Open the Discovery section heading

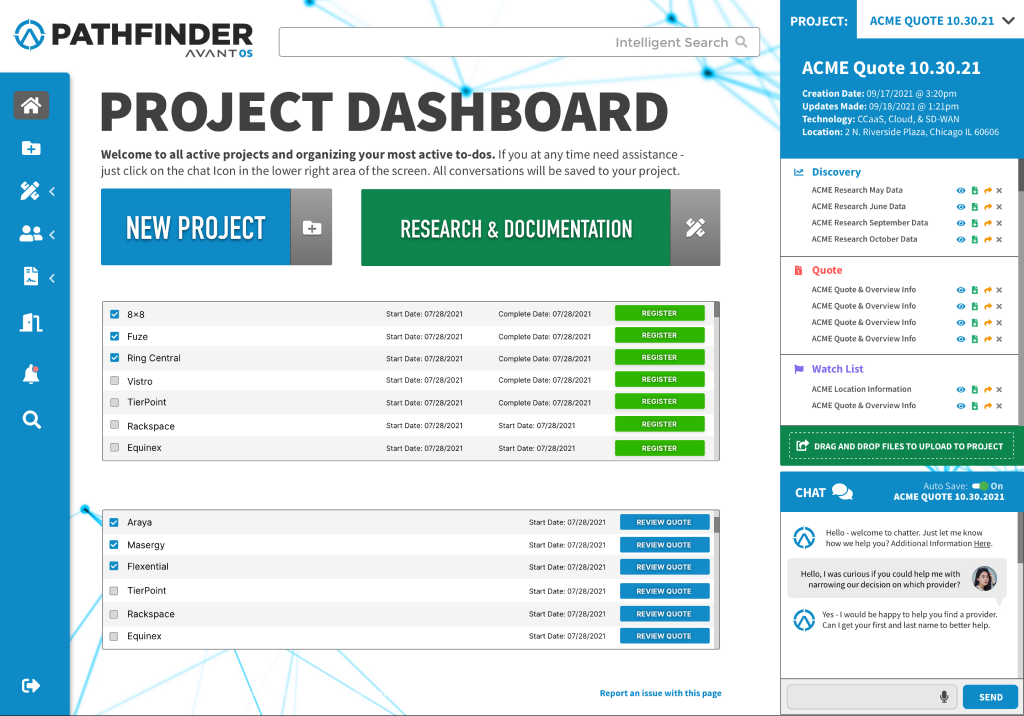(x=836, y=172)
